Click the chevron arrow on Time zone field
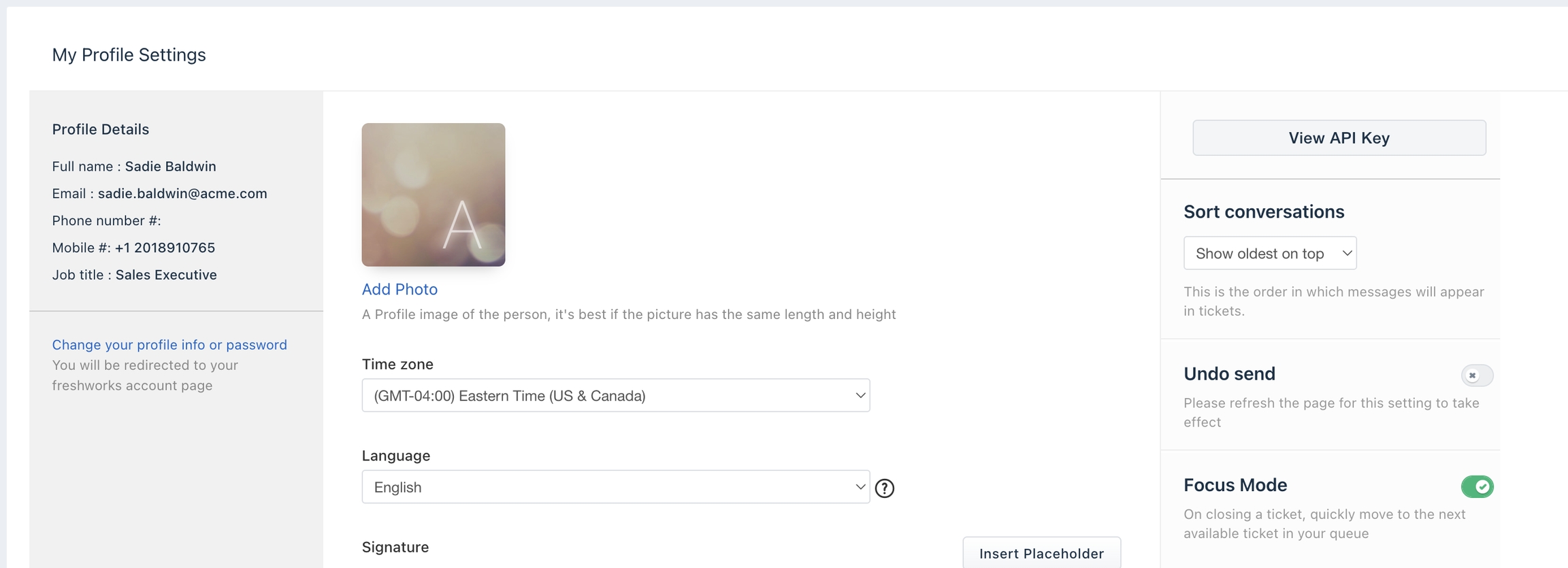The height and width of the screenshot is (568, 1568). (x=860, y=395)
